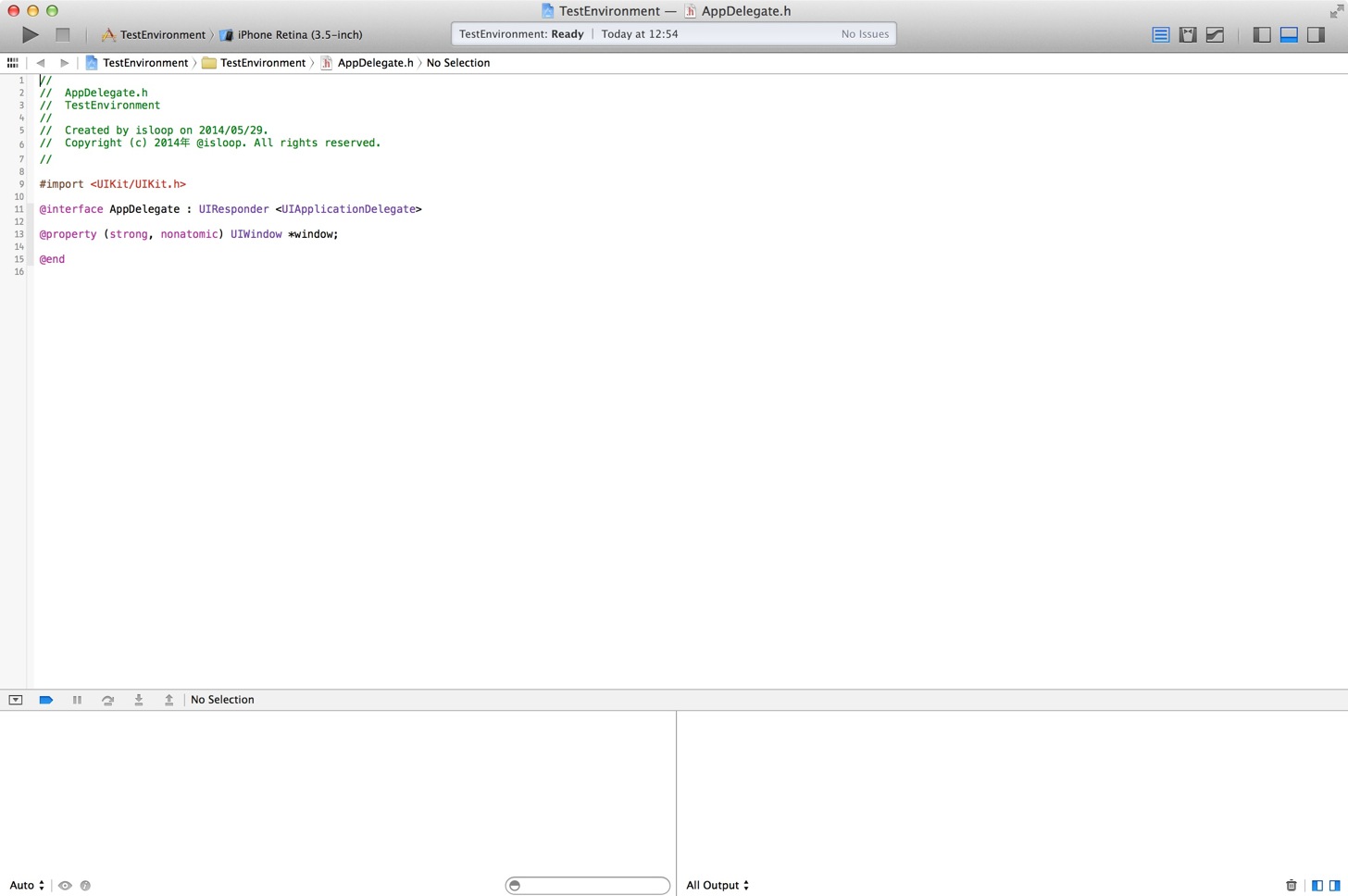Toggle the console pane
The image size is (1348, 896).
point(1334,886)
